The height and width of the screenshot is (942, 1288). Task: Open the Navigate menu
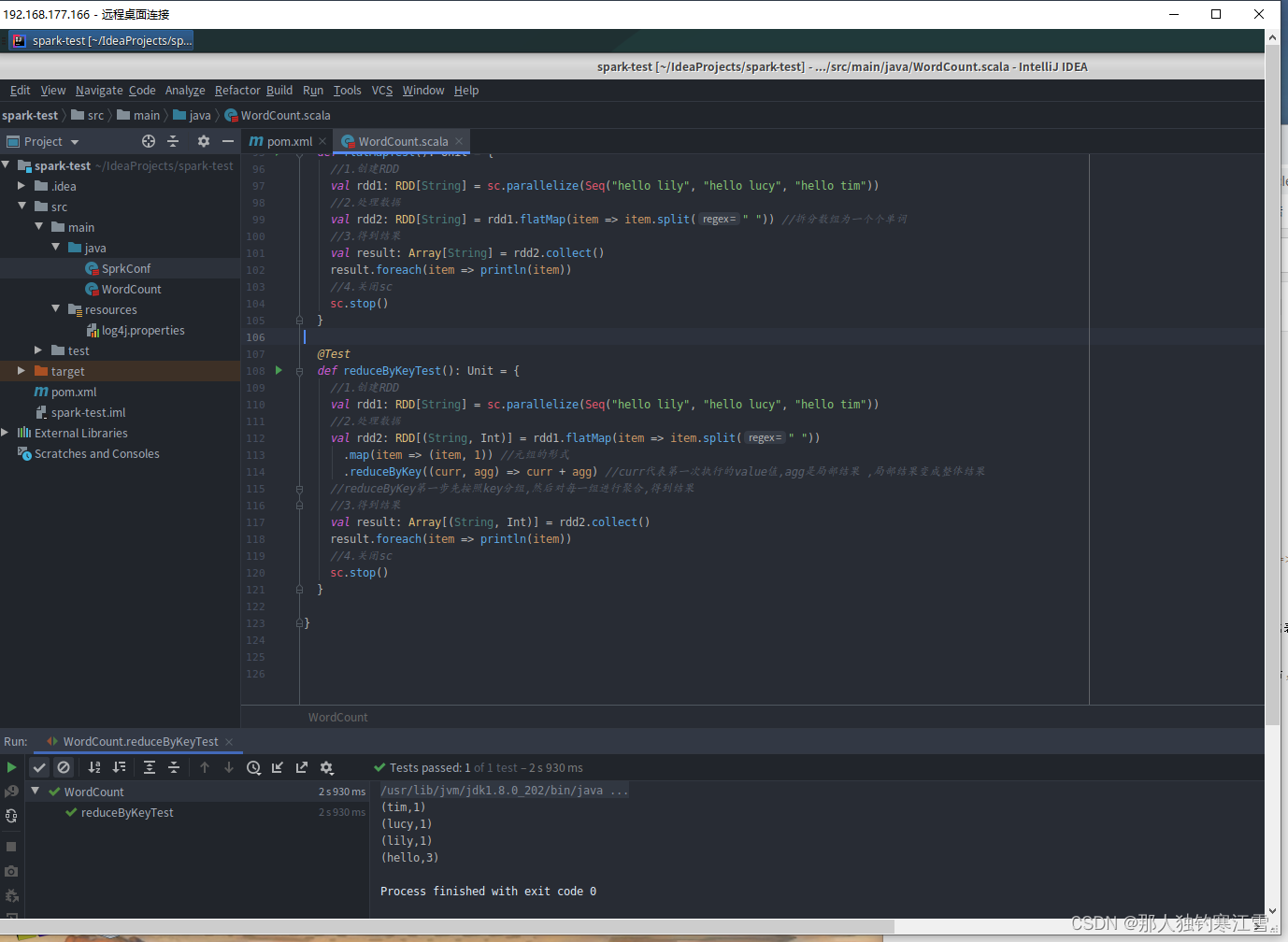tap(99, 91)
